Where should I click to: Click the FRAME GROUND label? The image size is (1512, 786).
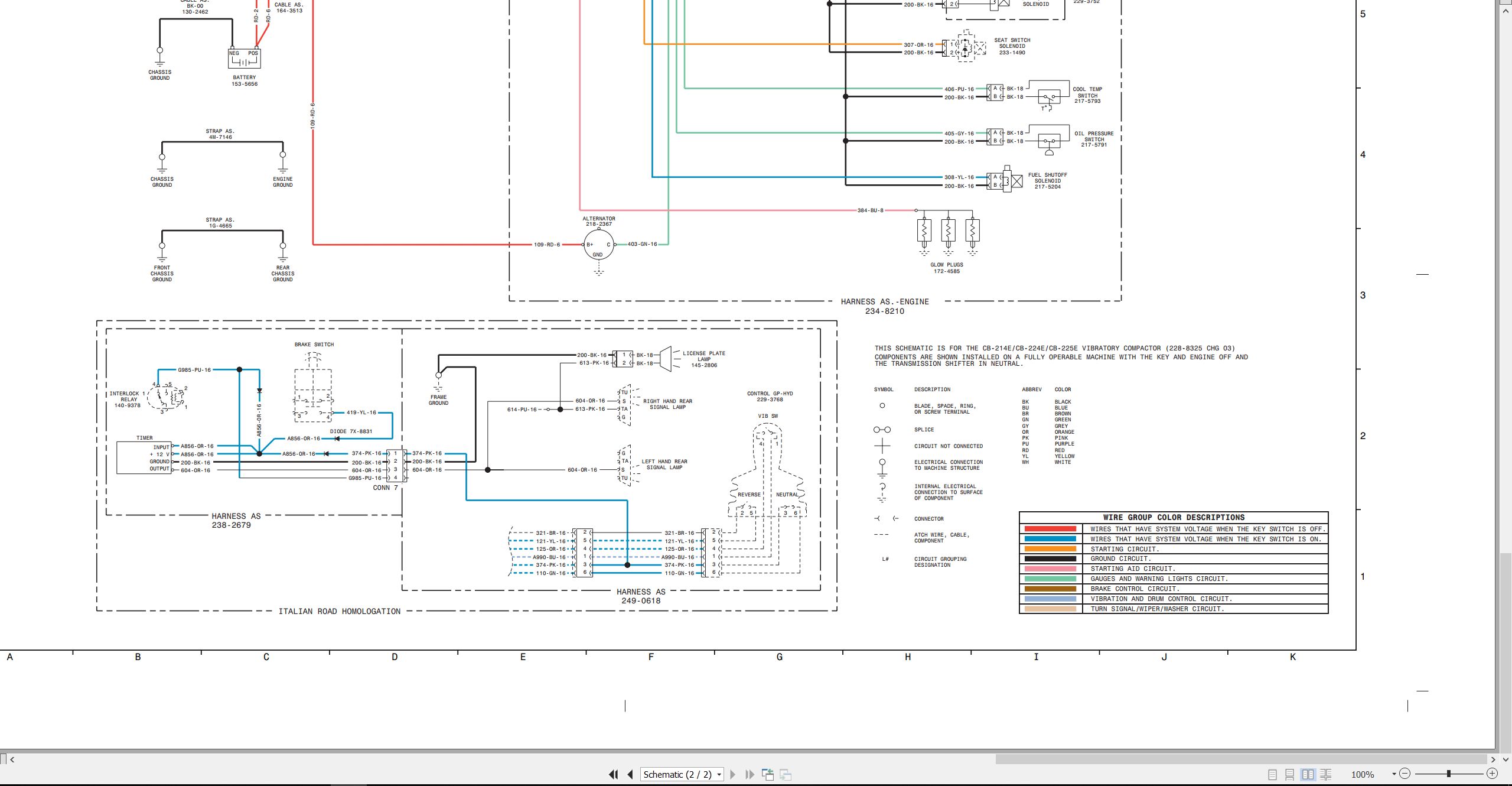coord(438,400)
